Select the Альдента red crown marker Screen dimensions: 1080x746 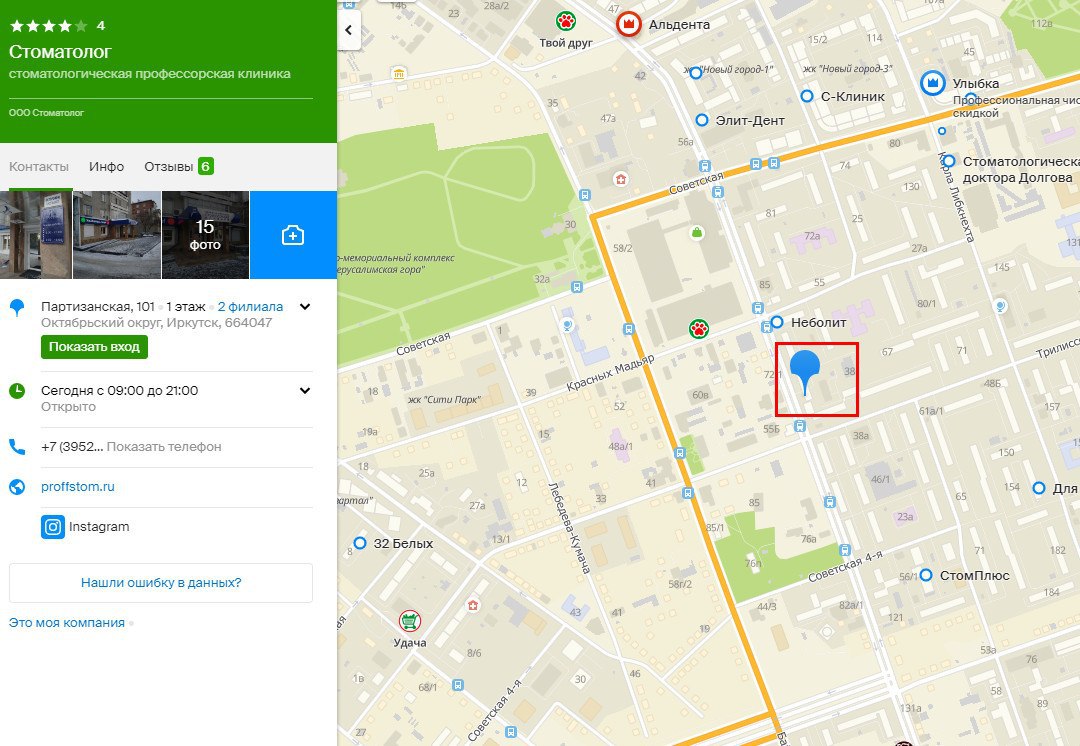point(628,24)
